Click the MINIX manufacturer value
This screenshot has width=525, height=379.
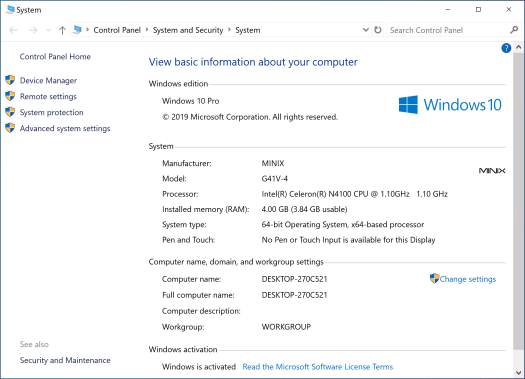(273, 163)
